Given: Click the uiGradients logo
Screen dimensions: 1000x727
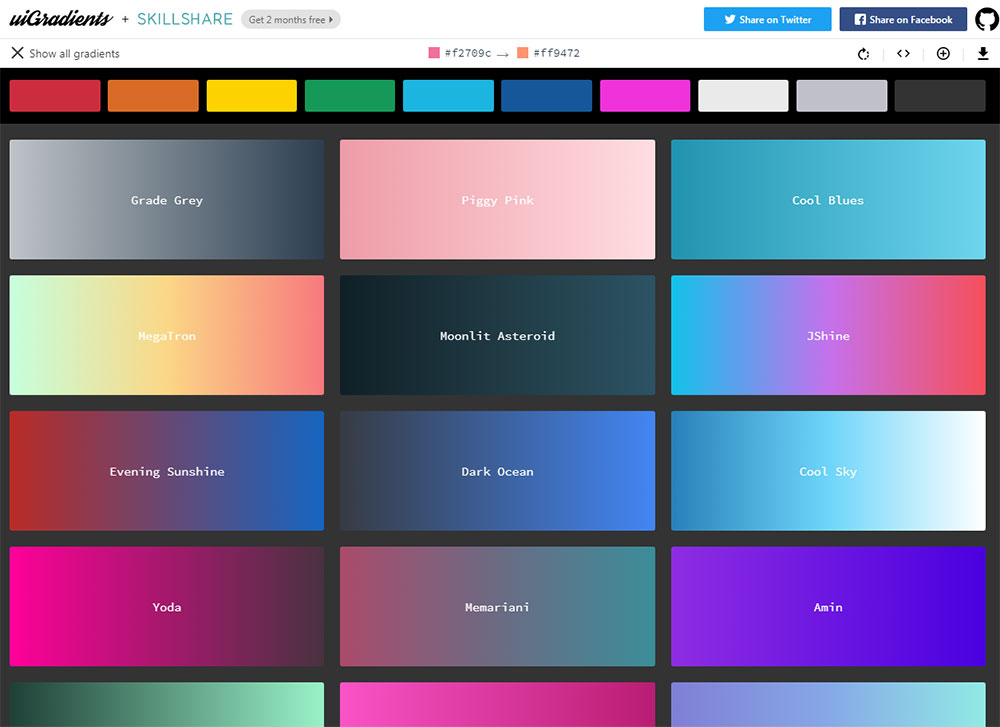Looking at the screenshot, I should (x=61, y=18).
